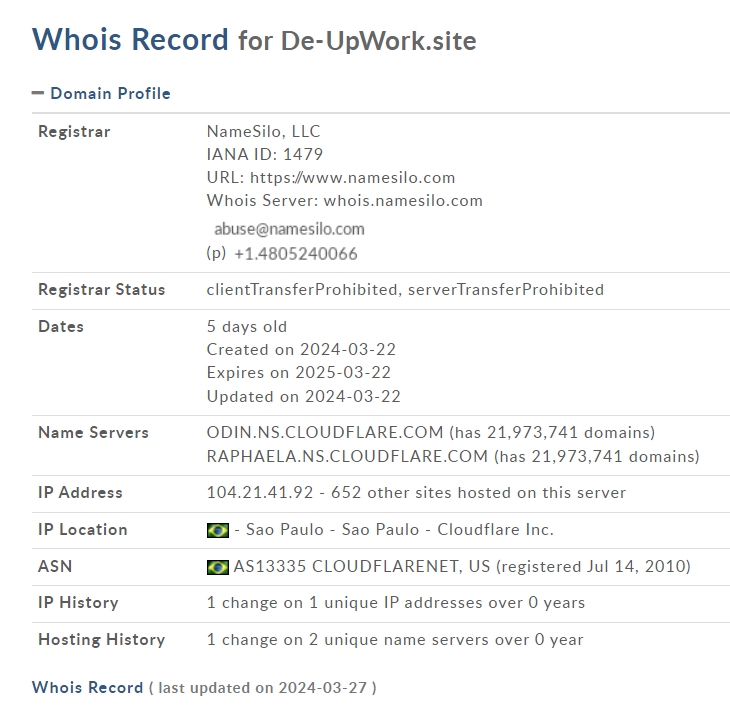Click Created on 2024-03-22

click(301, 349)
